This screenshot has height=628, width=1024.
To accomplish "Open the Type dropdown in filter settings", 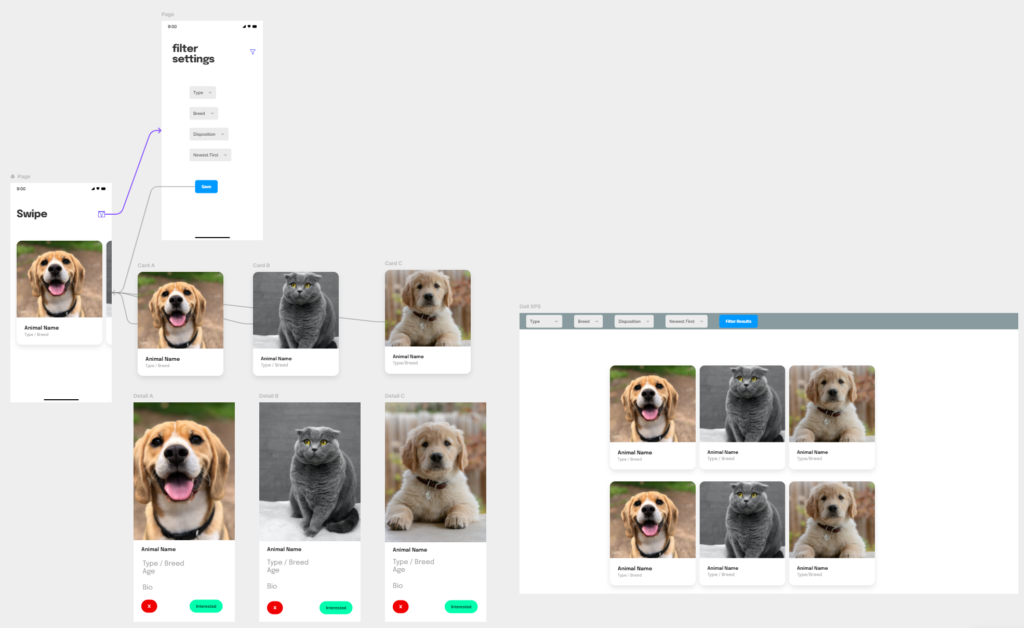I will (x=202, y=92).
